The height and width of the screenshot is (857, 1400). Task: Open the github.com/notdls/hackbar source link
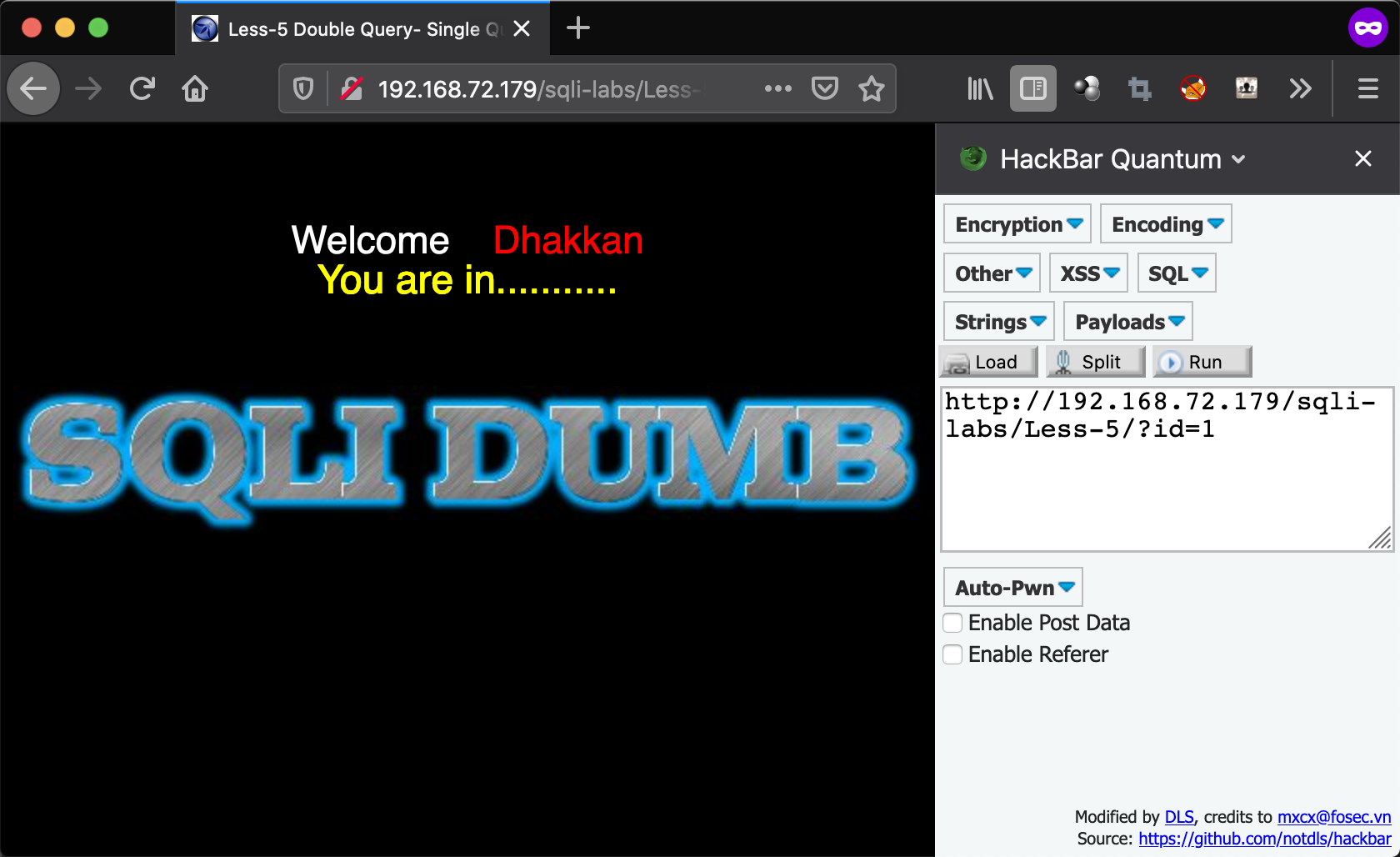[x=1264, y=839]
